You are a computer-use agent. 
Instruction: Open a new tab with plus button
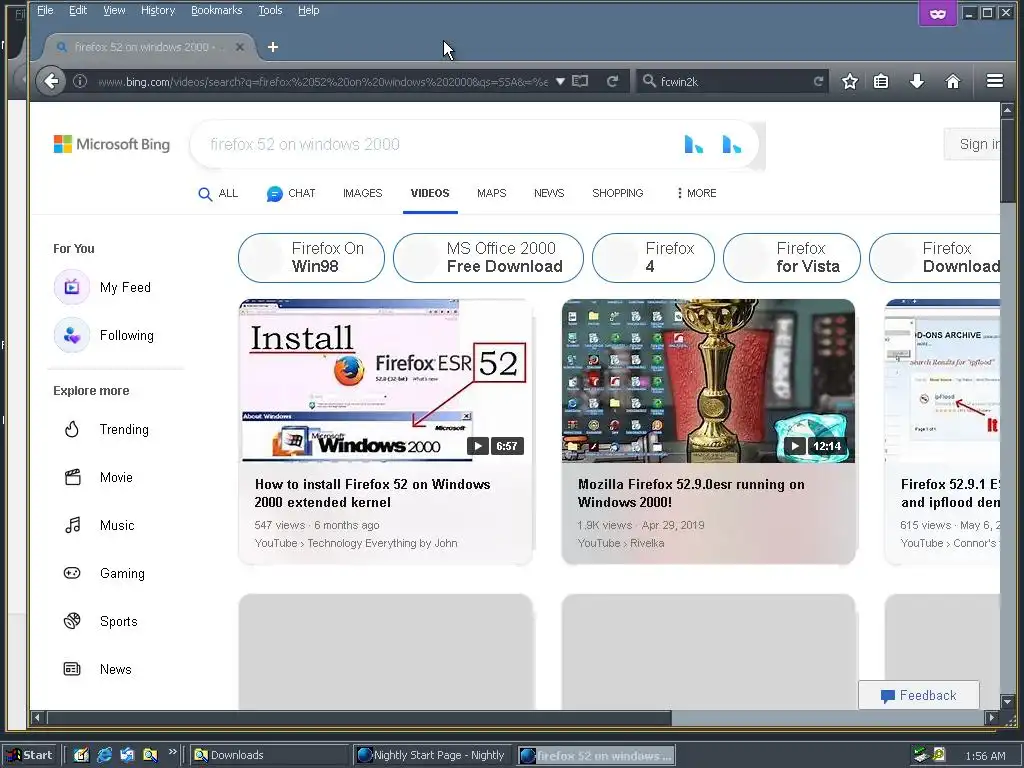tap(273, 47)
